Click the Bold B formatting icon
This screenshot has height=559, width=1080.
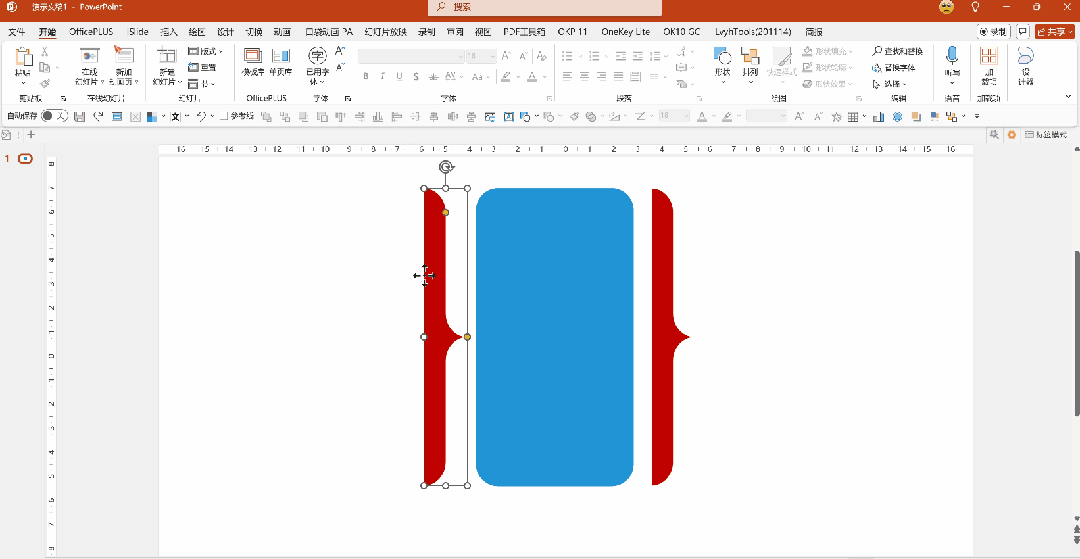[366, 76]
